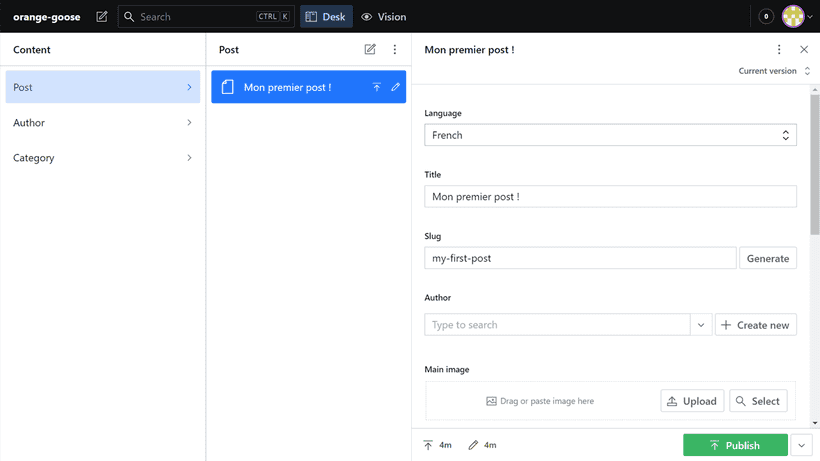
Task: Click the edited 4m pencil icon in the footer
Action: pyautogui.click(x=473, y=445)
